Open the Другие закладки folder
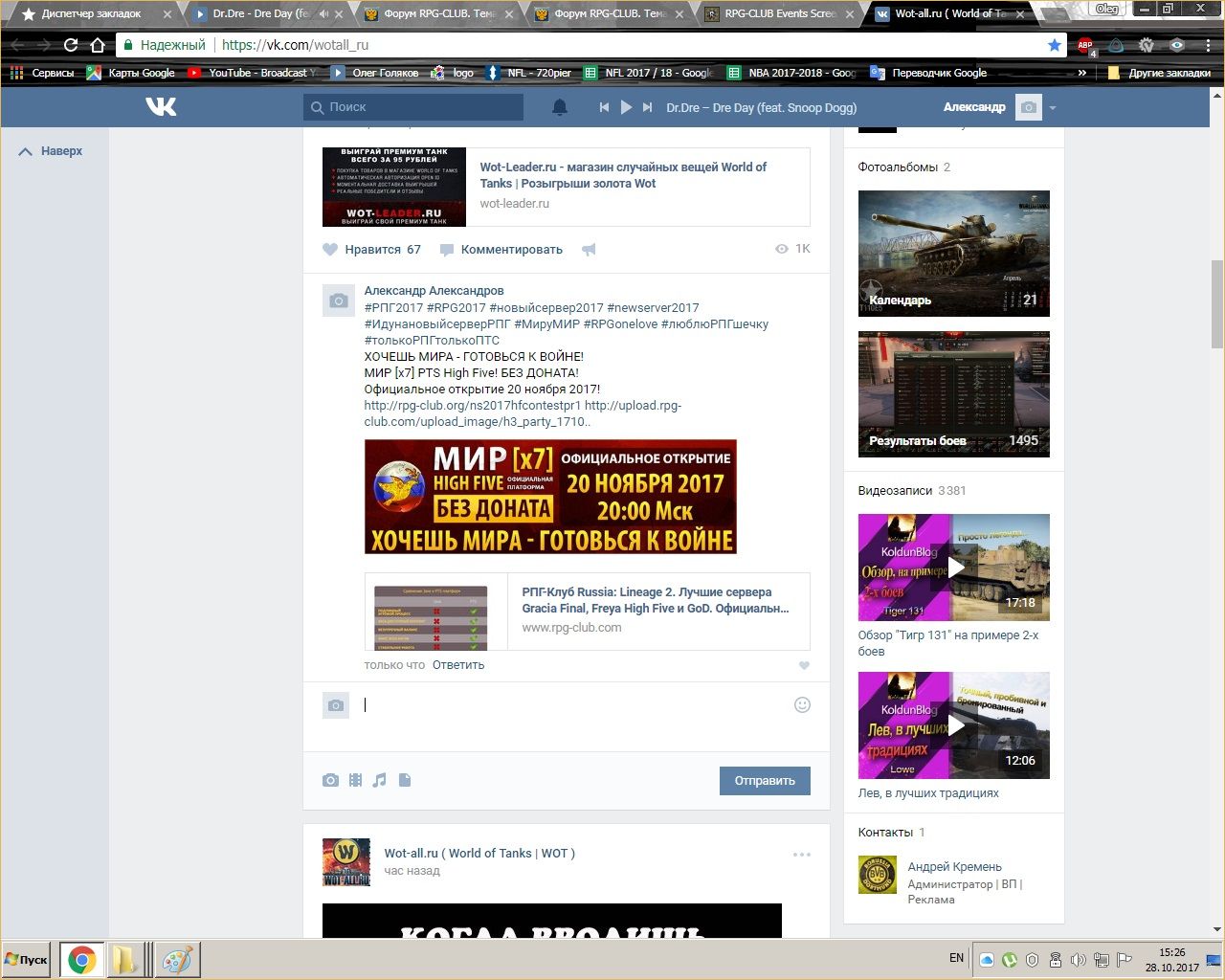The width and height of the screenshot is (1225, 980). click(x=1159, y=73)
